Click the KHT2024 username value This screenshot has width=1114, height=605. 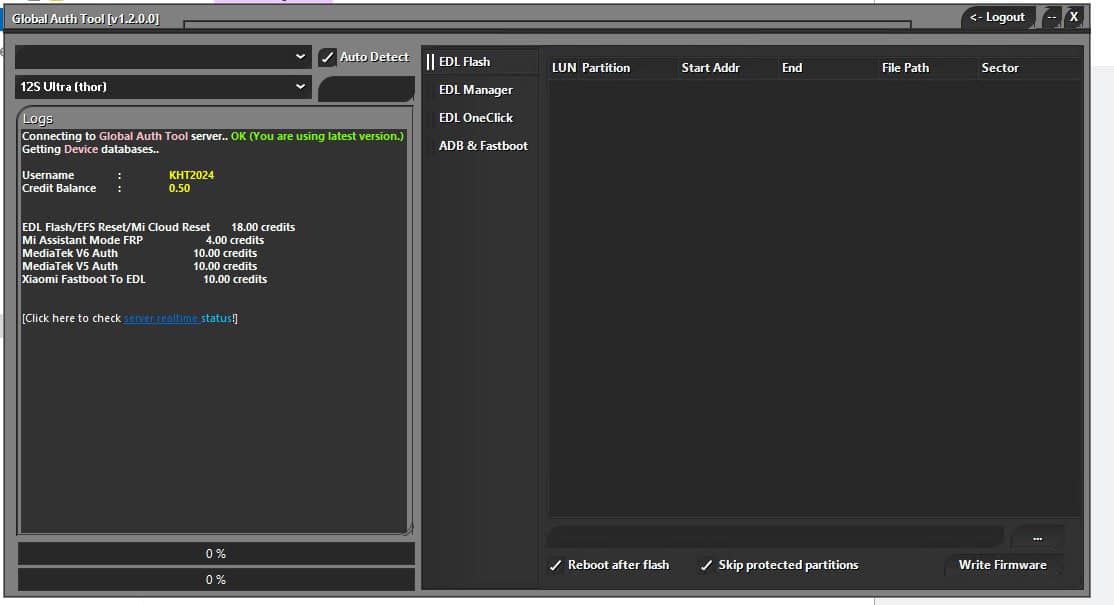click(191, 175)
